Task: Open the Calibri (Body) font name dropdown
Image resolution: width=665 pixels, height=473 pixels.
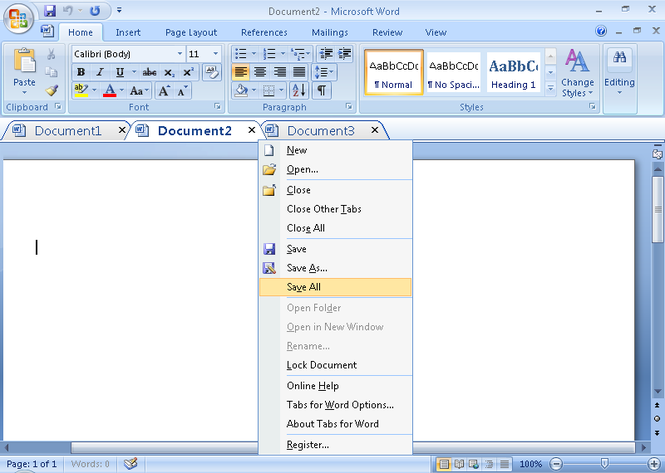Action: coord(180,54)
